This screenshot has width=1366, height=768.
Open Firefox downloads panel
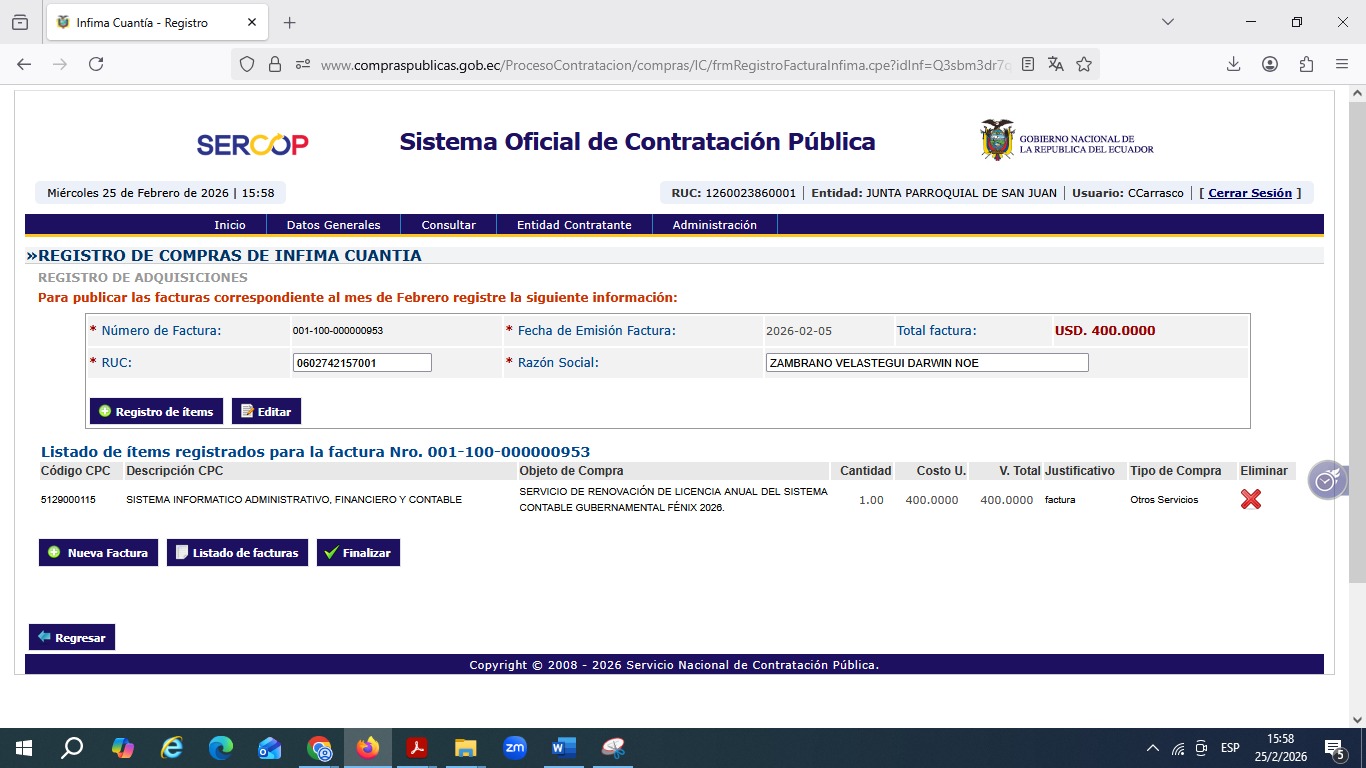click(x=1233, y=64)
